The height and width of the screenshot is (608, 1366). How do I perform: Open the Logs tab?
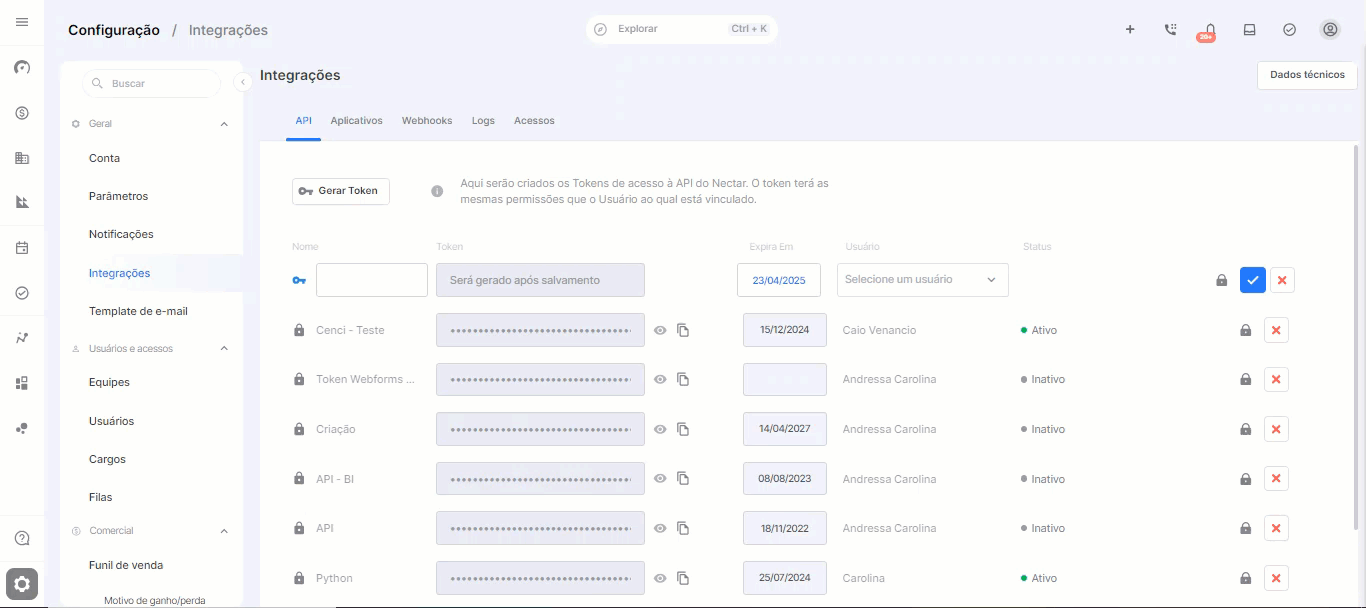coord(483,121)
